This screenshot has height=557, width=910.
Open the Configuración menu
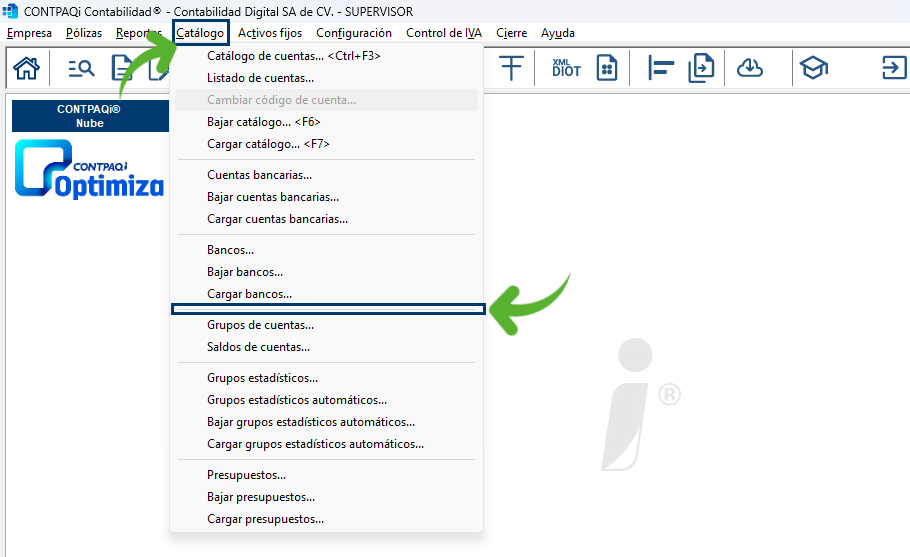coord(354,33)
